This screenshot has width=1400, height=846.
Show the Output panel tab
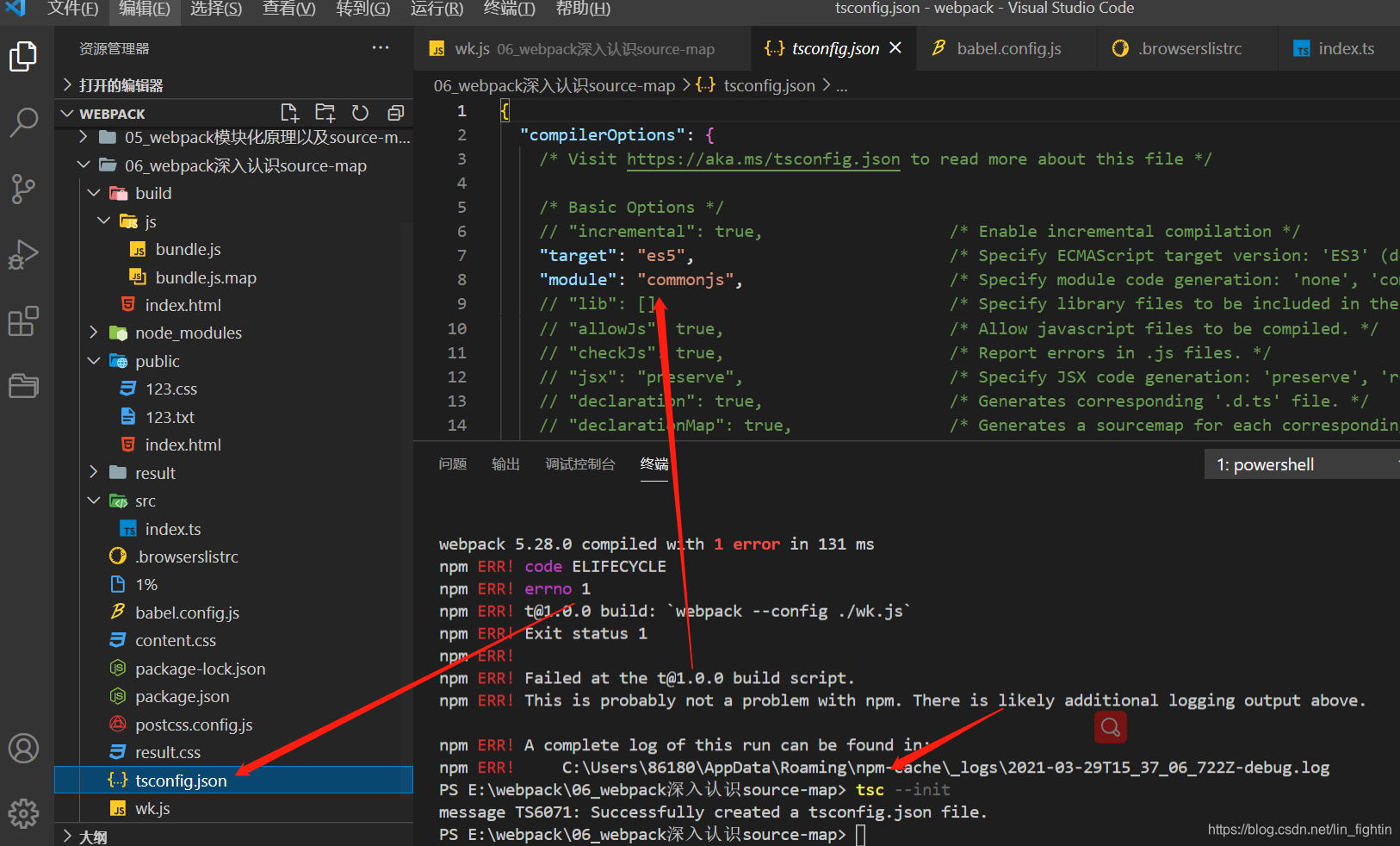pyautogui.click(x=505, y=463)
